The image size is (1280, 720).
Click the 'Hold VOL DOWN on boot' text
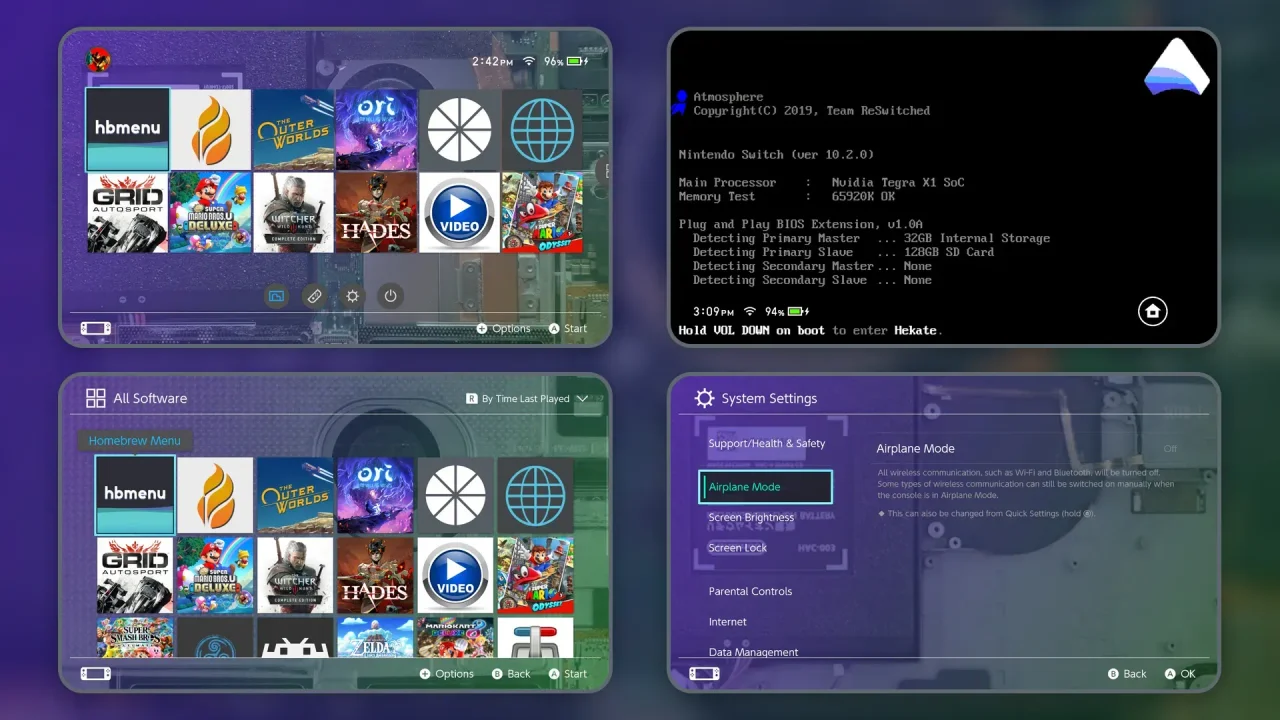click(753, 330)
